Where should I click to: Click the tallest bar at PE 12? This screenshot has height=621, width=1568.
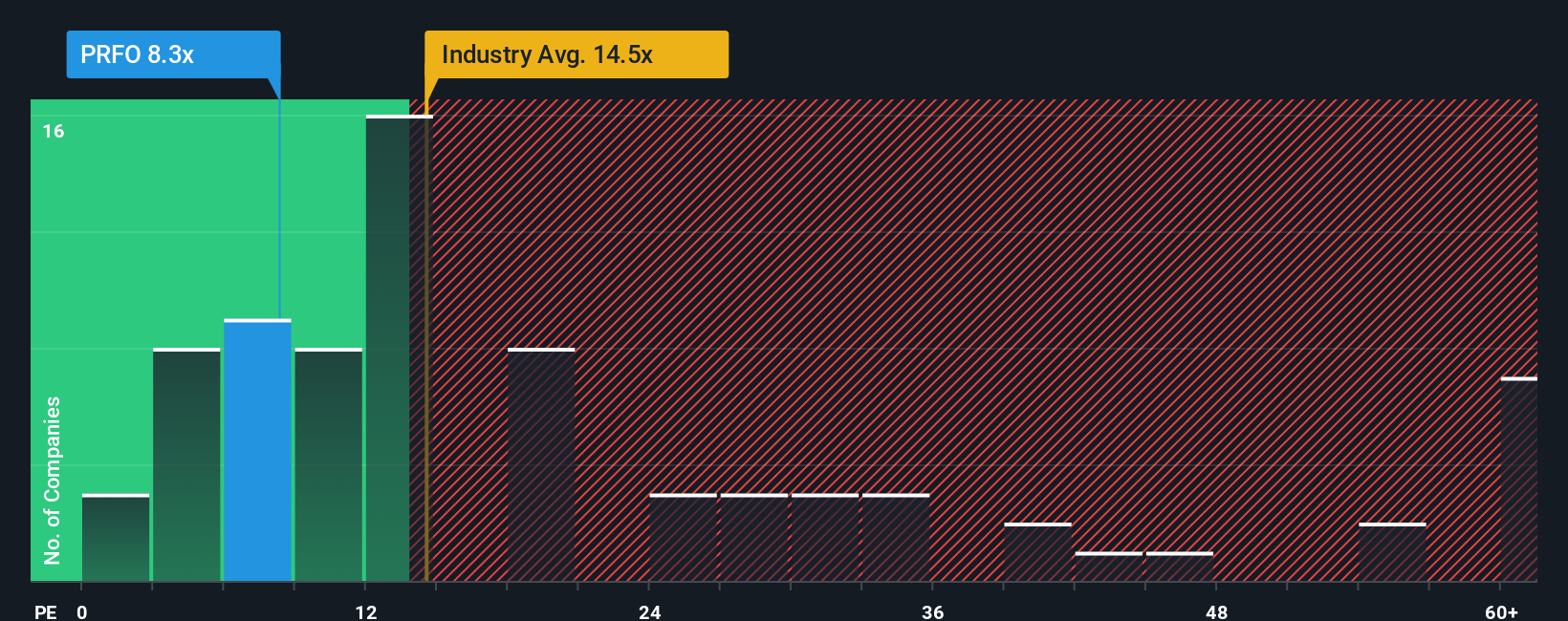pos(400,348)
